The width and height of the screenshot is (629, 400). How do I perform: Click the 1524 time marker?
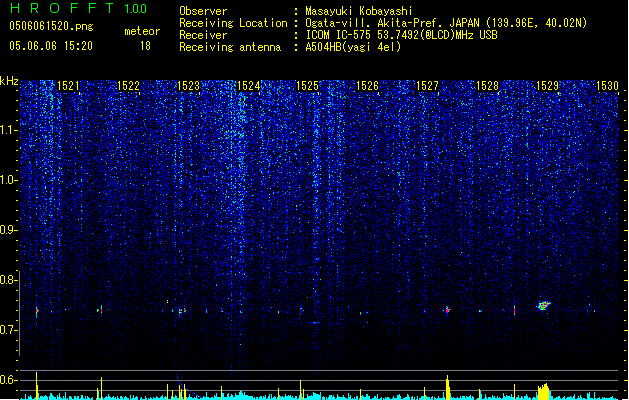(248, 86)
